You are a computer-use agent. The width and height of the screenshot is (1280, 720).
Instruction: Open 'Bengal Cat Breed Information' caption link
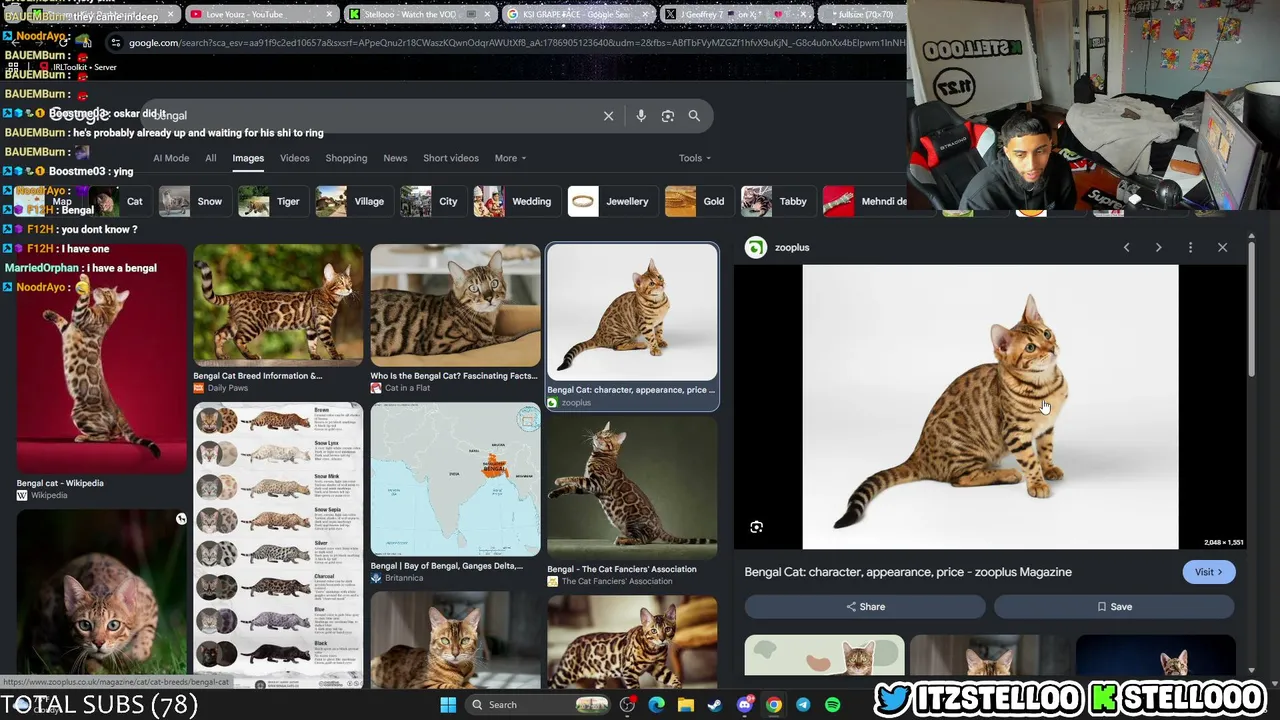click(x=258, y=376)
